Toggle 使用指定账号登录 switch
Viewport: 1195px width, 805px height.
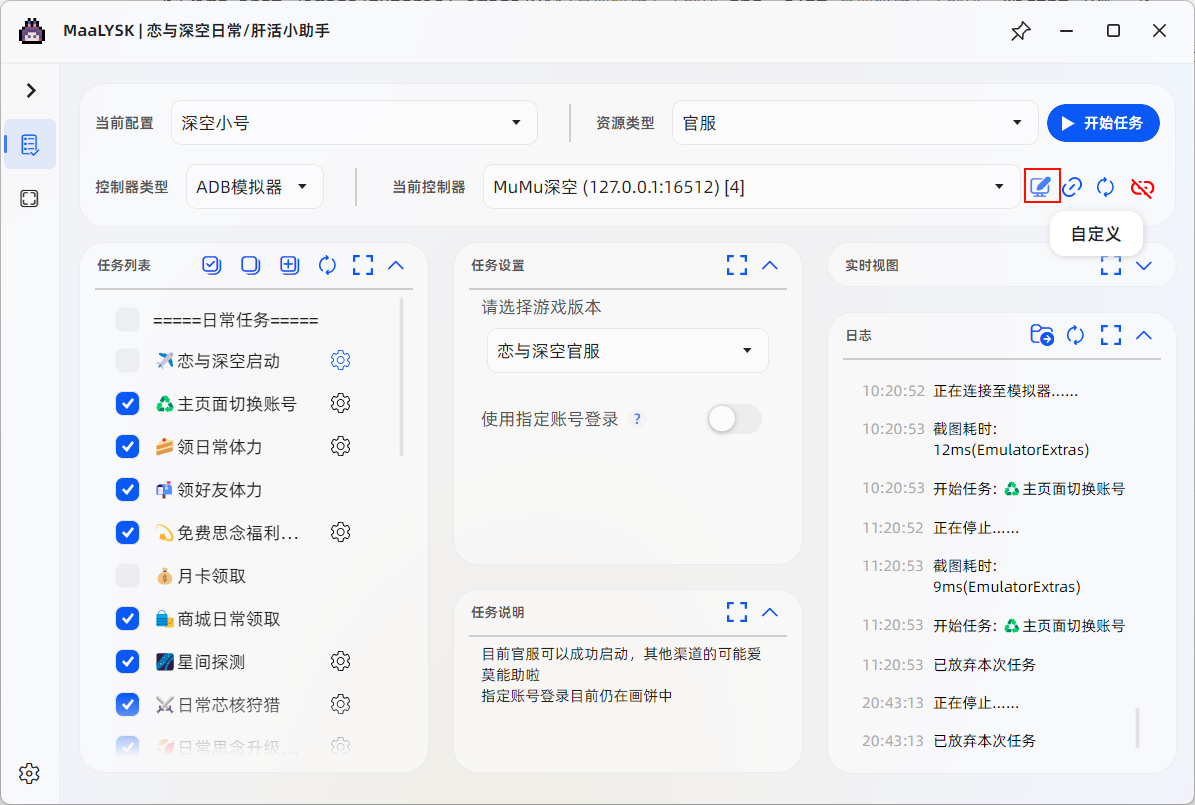pyautogui.click(x=734, y=419)
